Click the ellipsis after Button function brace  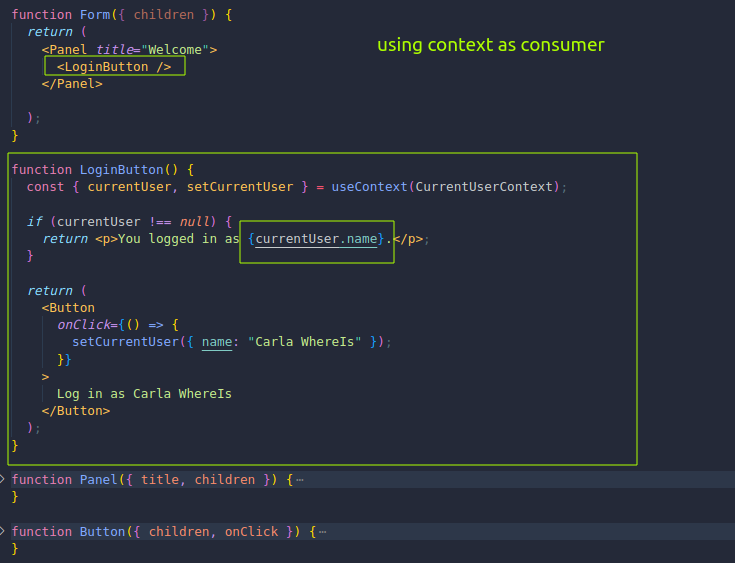point(322,532)
